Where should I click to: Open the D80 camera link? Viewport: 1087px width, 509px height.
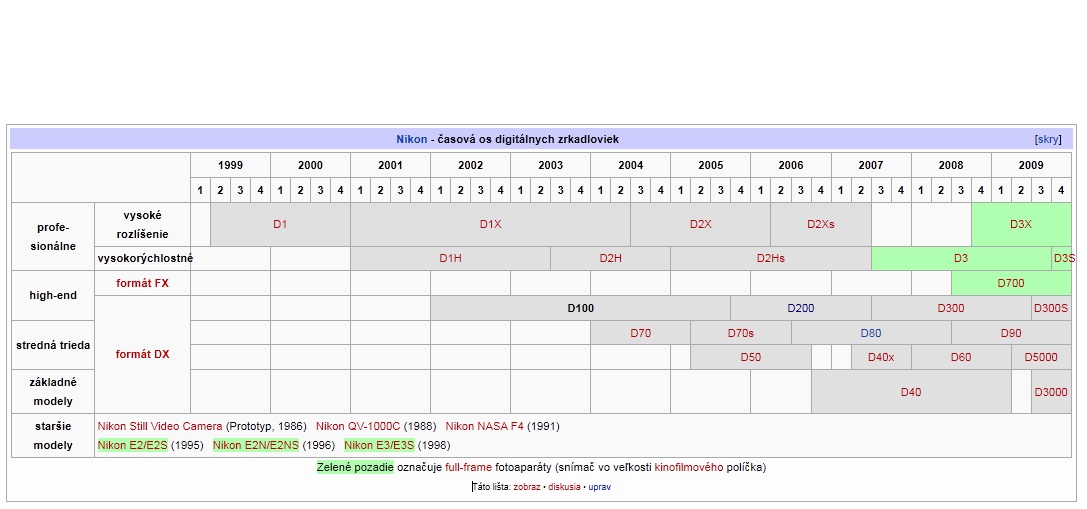tap(871, 333)
